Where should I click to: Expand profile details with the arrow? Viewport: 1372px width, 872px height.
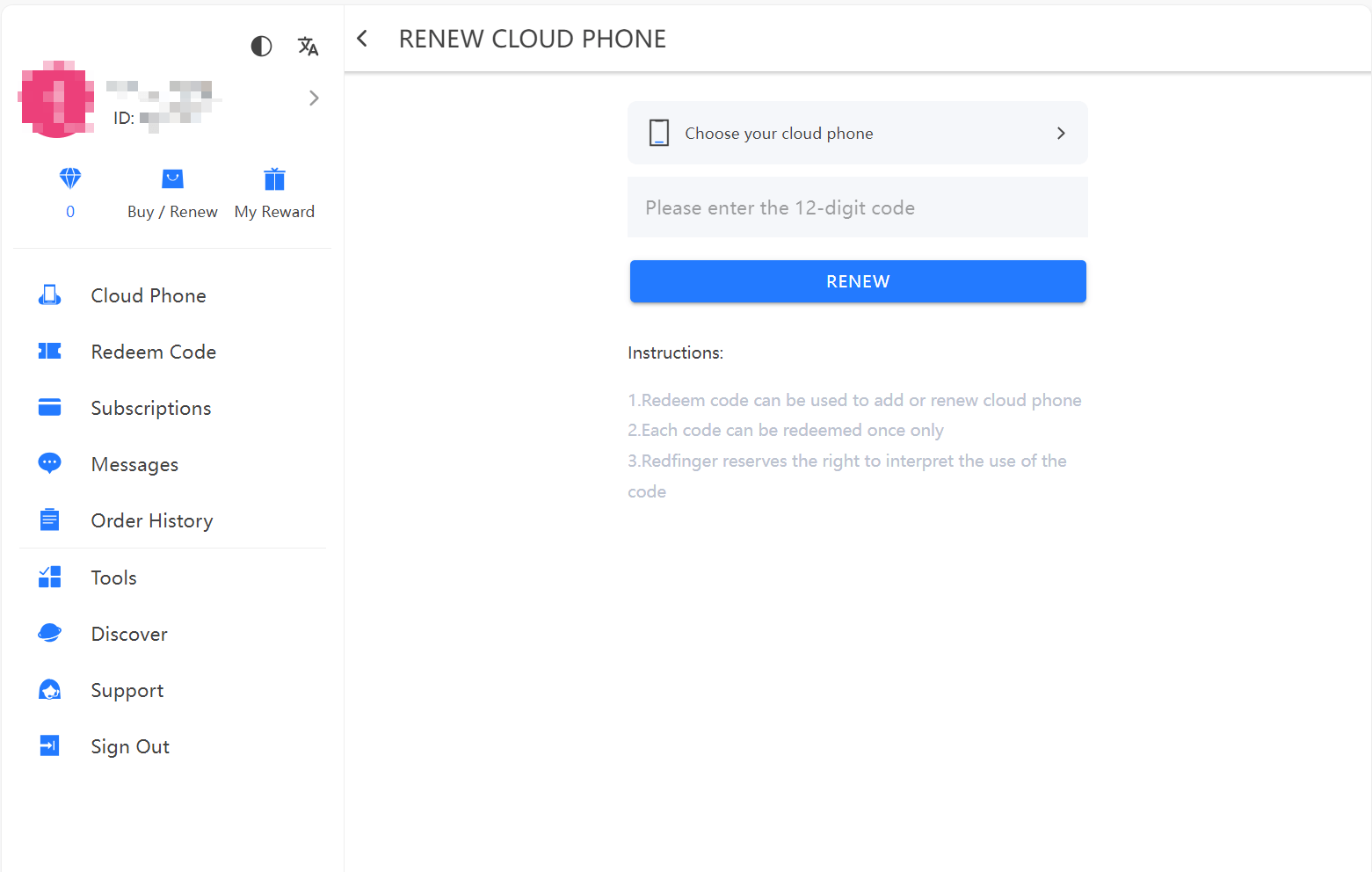[x=314, y=98]
